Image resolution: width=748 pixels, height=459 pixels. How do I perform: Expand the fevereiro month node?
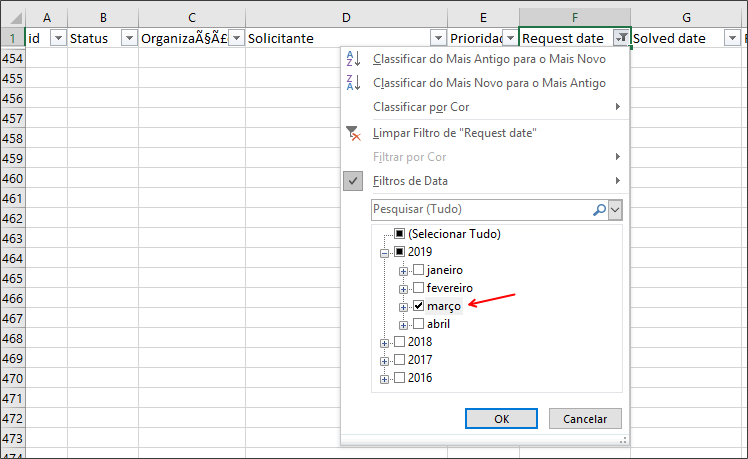click(x=403, y=290)
